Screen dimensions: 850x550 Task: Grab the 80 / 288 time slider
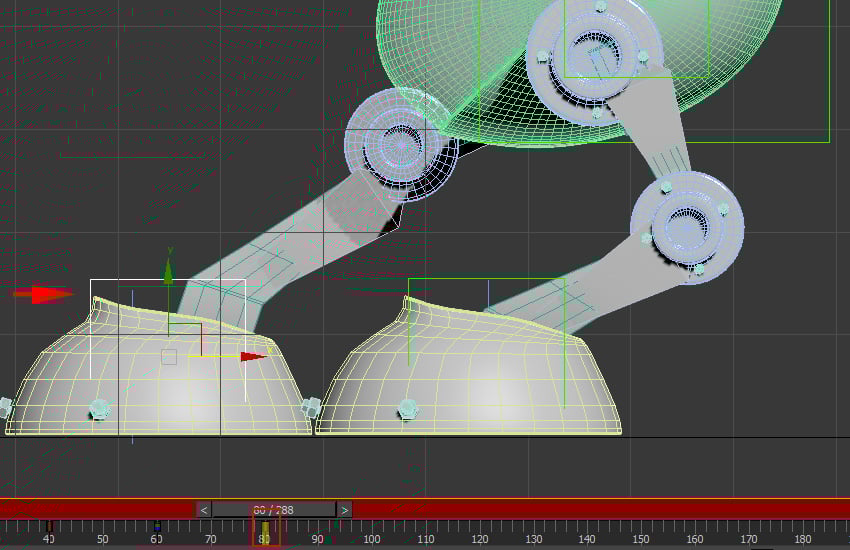pos(274,510)
